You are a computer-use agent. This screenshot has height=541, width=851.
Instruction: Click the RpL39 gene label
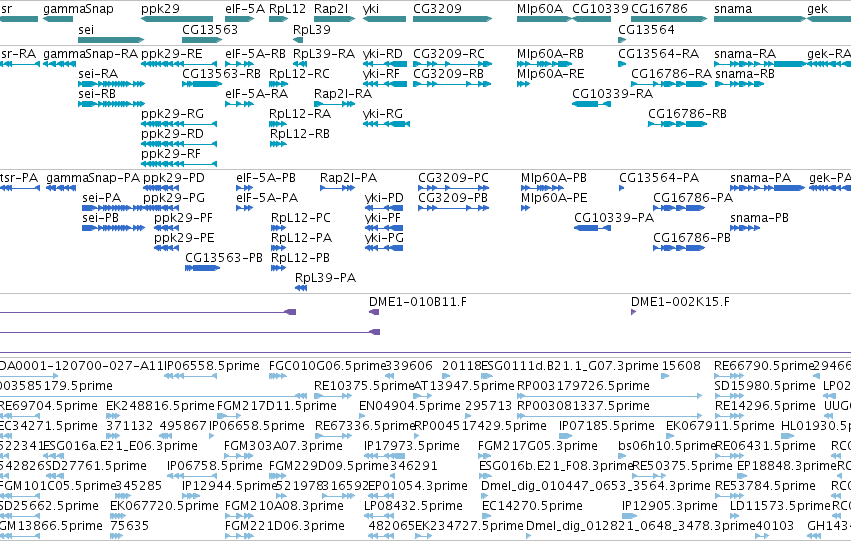click(312, 30)
